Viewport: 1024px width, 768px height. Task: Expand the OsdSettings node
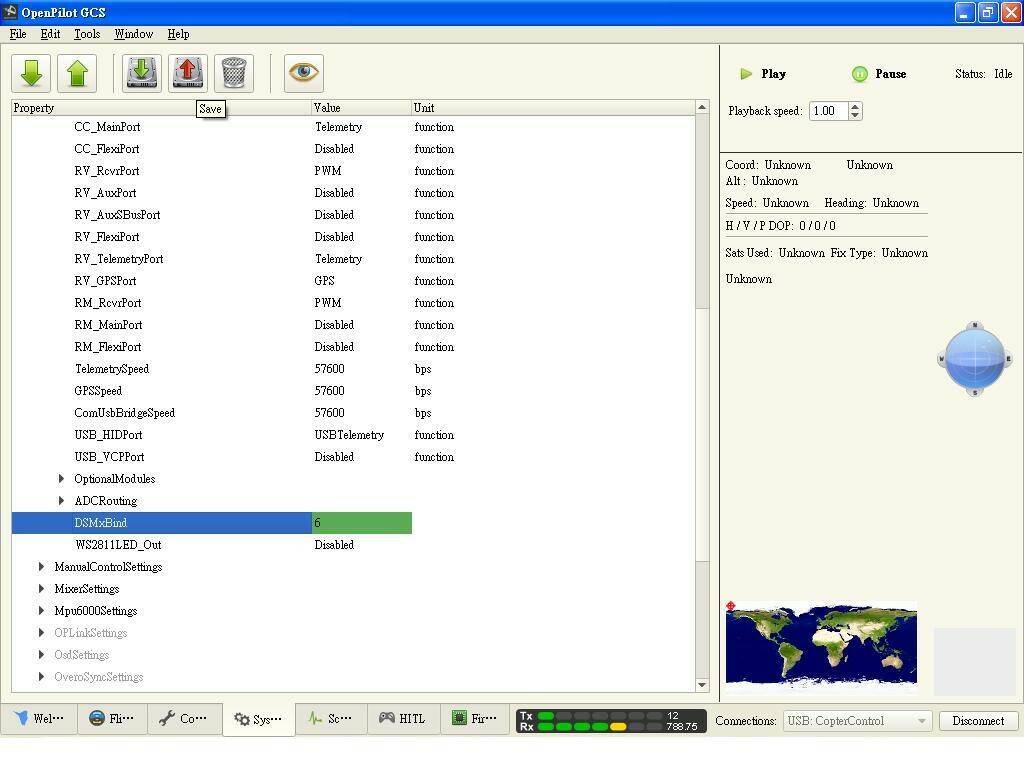(41, 655)
